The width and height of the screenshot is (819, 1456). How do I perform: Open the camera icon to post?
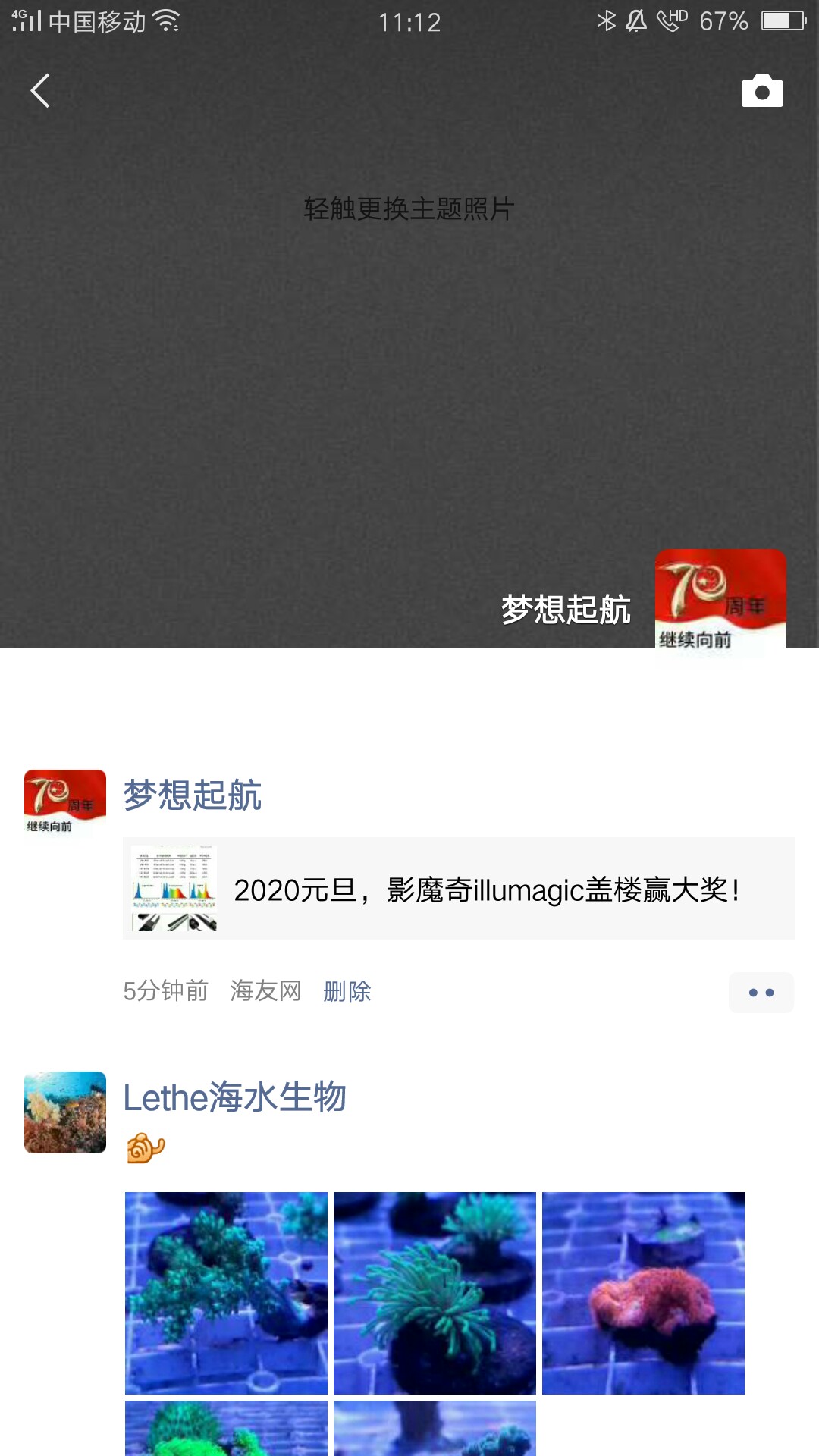[x=762, y=91]
